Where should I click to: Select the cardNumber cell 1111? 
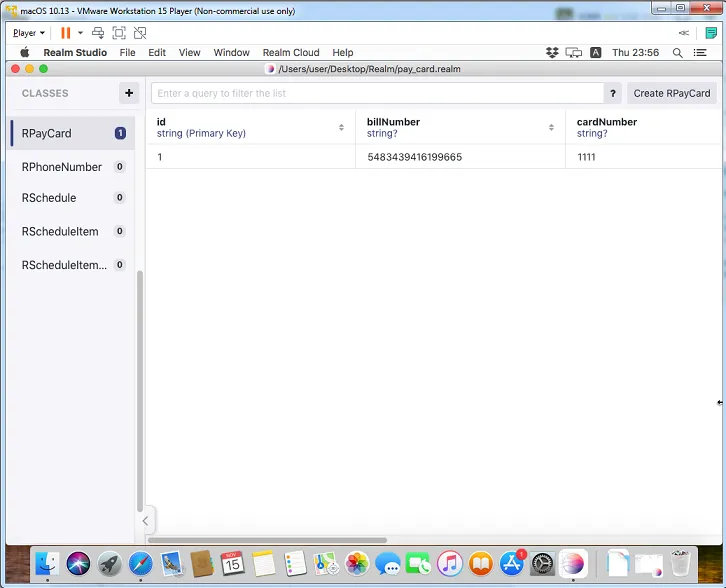click(644, 157)
